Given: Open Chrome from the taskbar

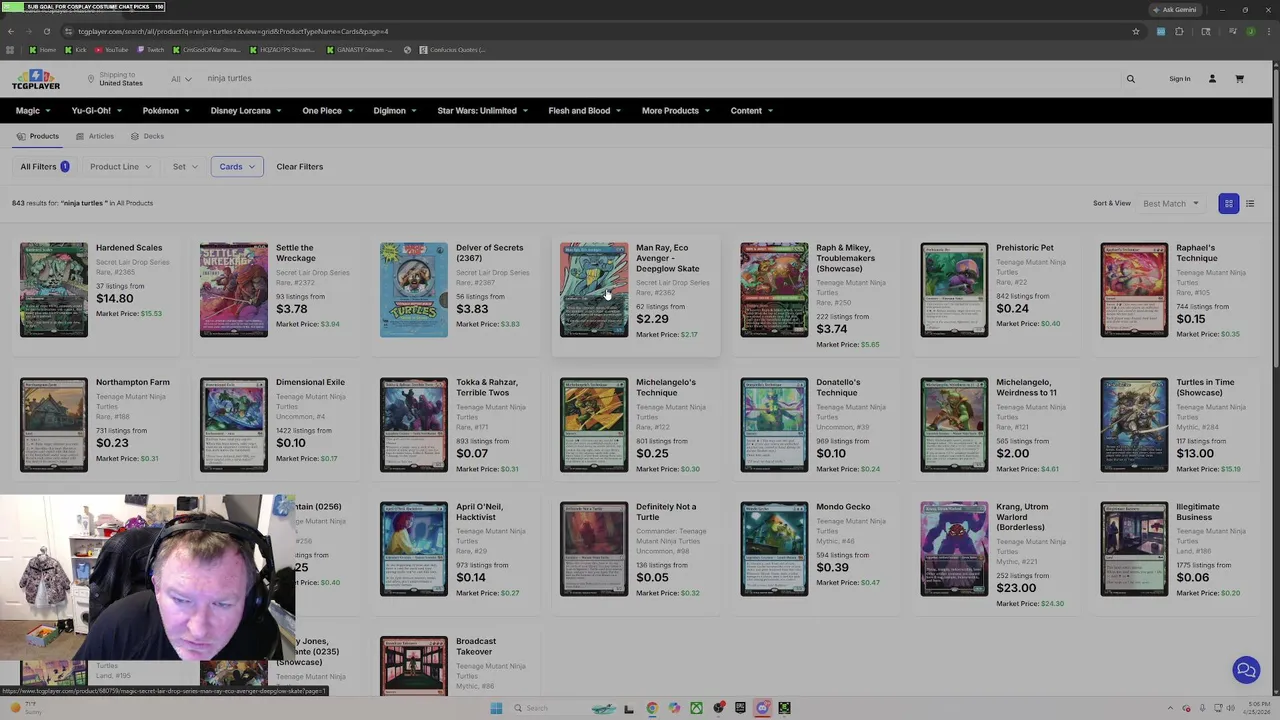Looking at the screenshot, I should click(x=651, y=708).
